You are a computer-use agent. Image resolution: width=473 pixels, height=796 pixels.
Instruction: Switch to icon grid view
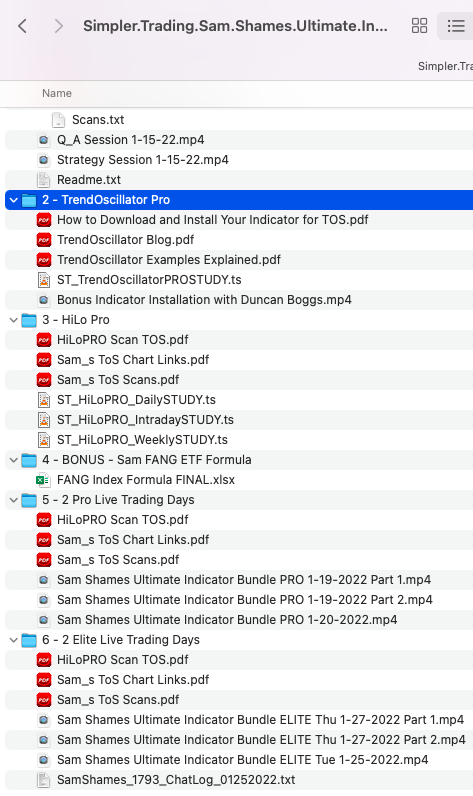tap(419, 26)
